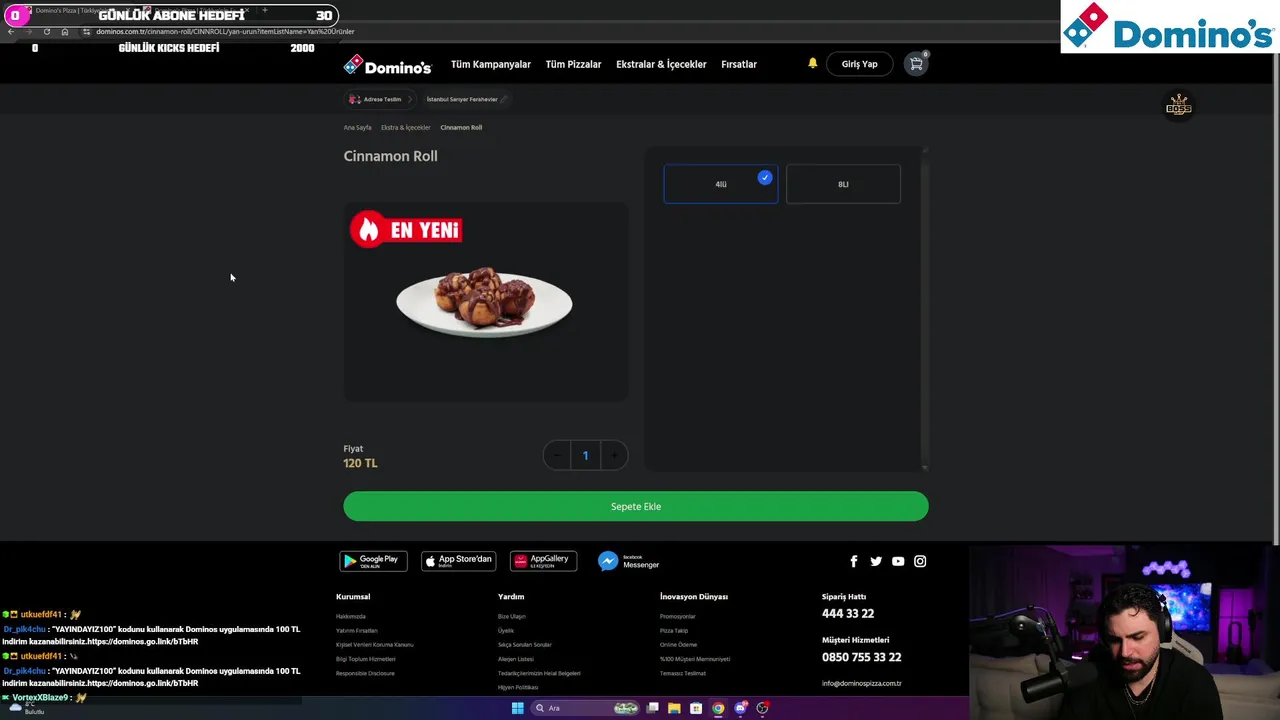The width and height of the screenshot is (1280, 720).
Task: Go to Ekstra & İçecekler breadcrumb
Action: pos(405,128)
